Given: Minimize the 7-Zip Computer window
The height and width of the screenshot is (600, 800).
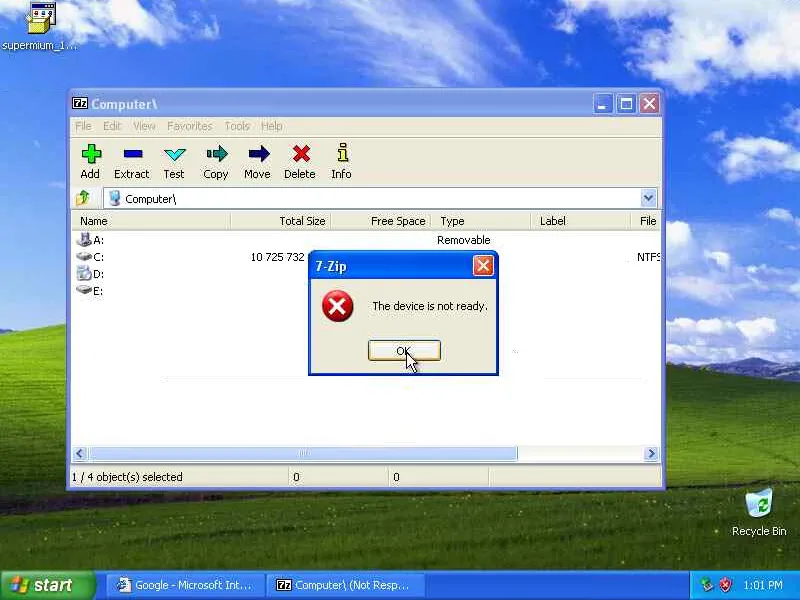Looking at the screenshot, I should pyautogui.click(x=603, y=104).
